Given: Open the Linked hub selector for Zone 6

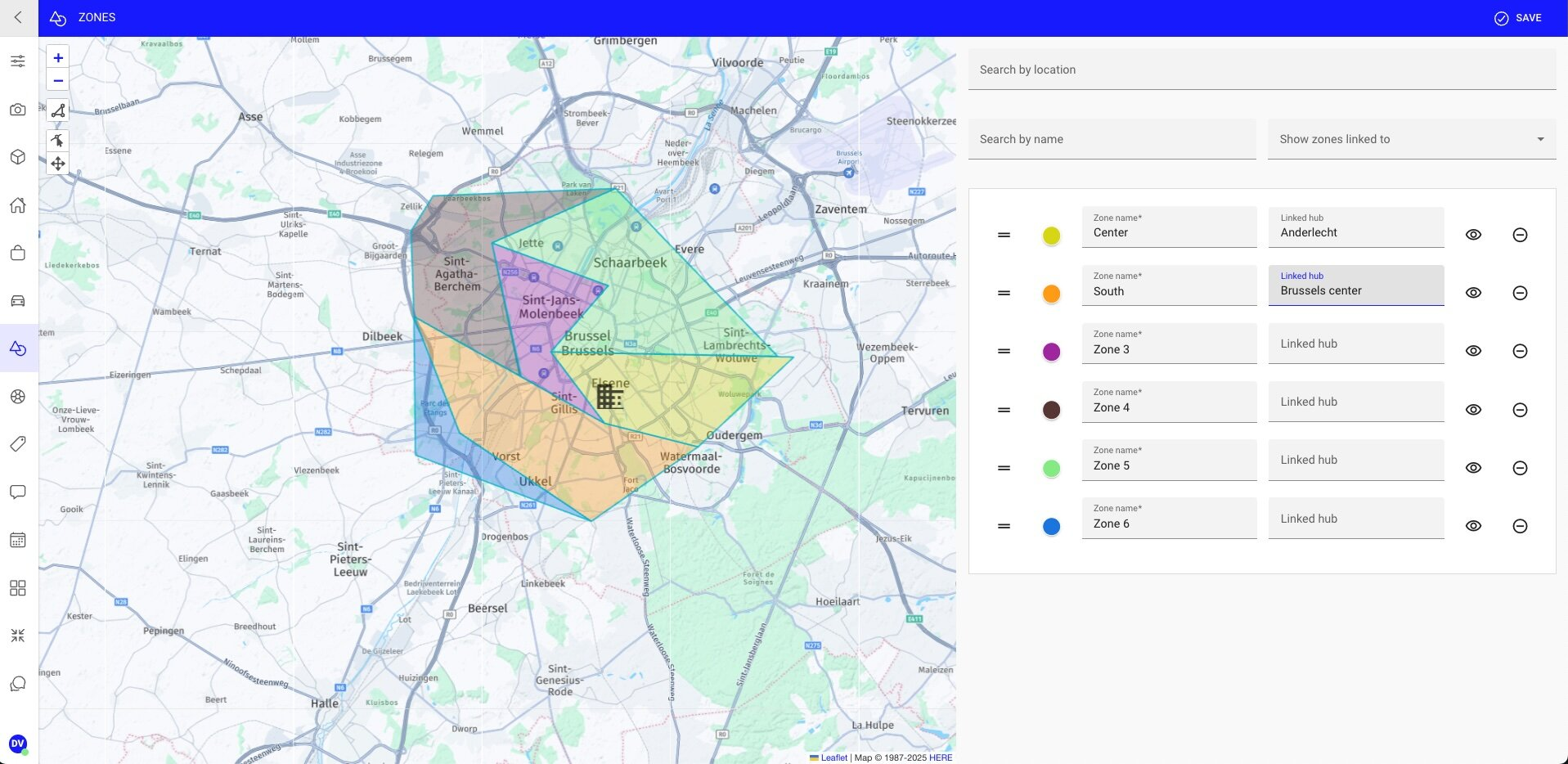Looking at the screenshot, I should pyautogui.click(x=1355, y=518).
